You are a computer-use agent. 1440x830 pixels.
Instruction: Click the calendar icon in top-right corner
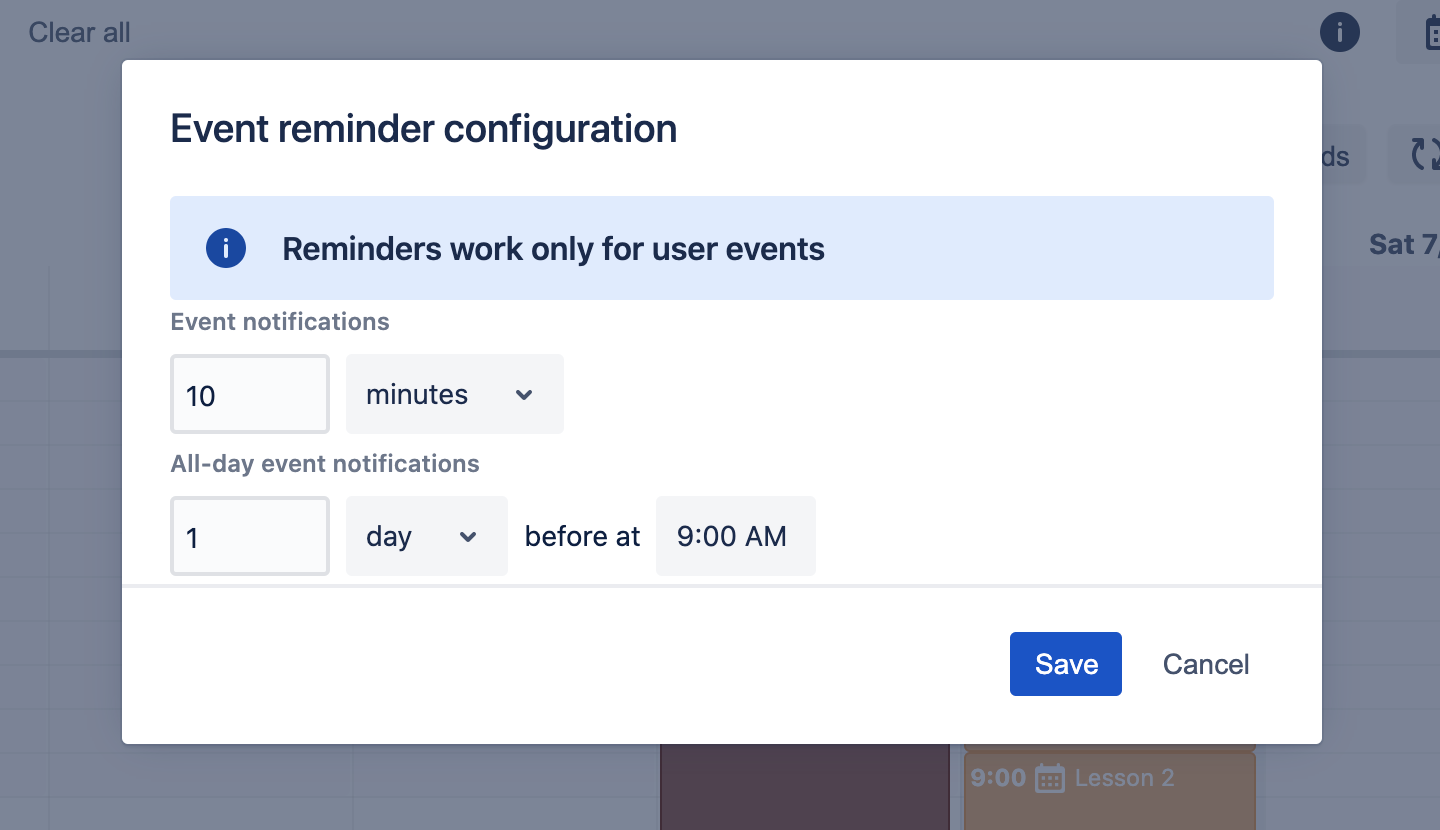click(x=1428, y=33)
